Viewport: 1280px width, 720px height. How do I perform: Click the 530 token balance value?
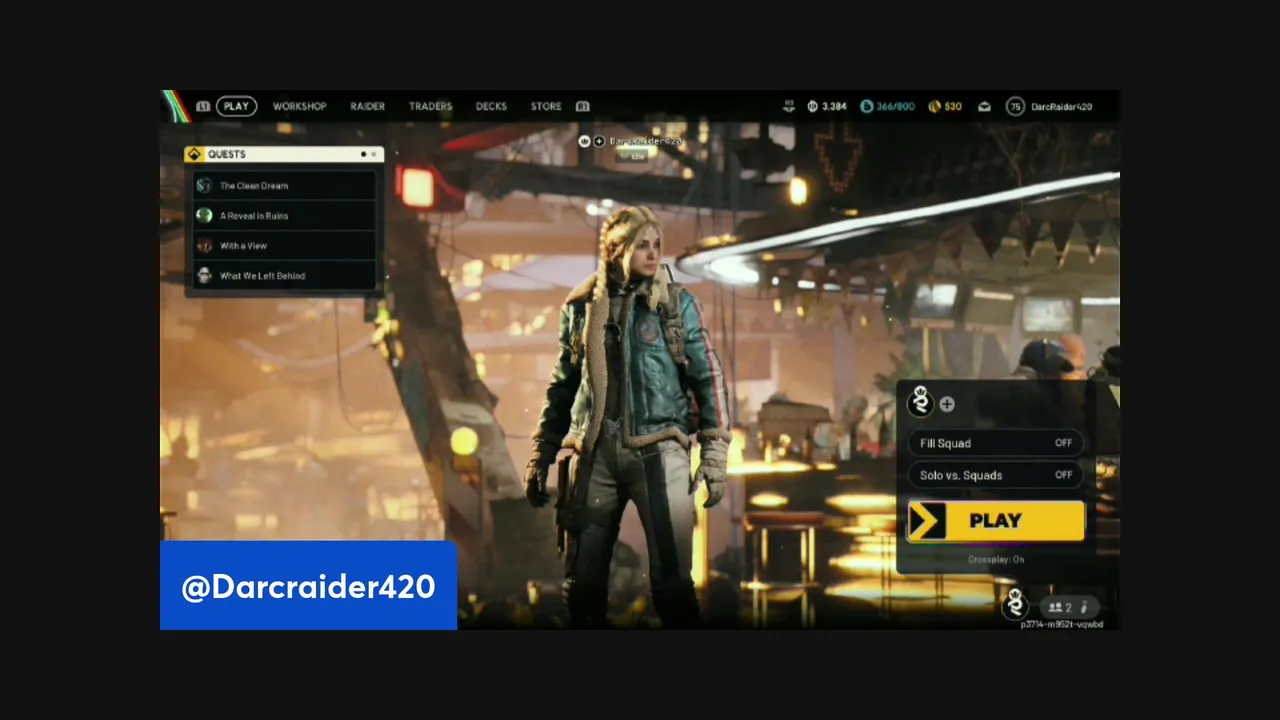(953, 106)
